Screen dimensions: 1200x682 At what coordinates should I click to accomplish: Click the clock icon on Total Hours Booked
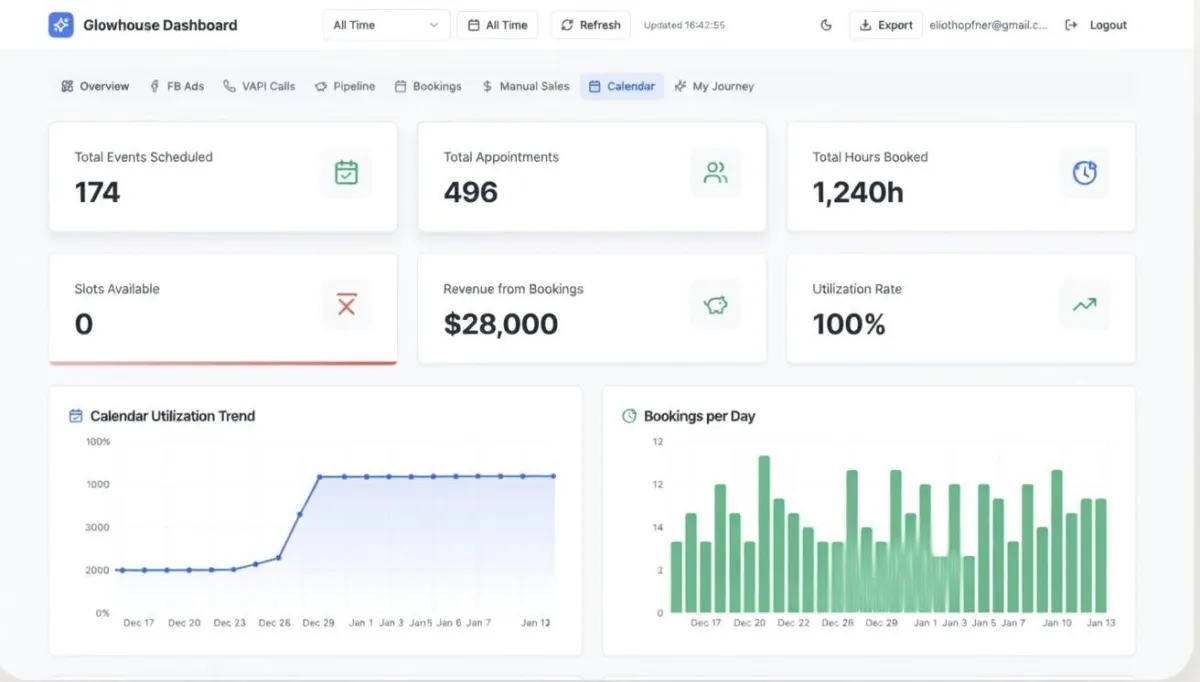[1084, 173]
